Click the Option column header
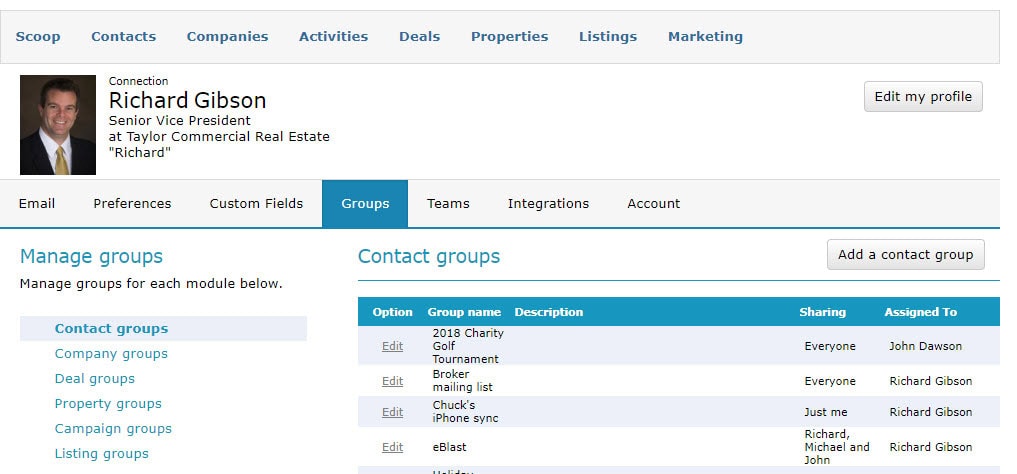Screen dimensions: 1017x474 (x=392, y=313)
